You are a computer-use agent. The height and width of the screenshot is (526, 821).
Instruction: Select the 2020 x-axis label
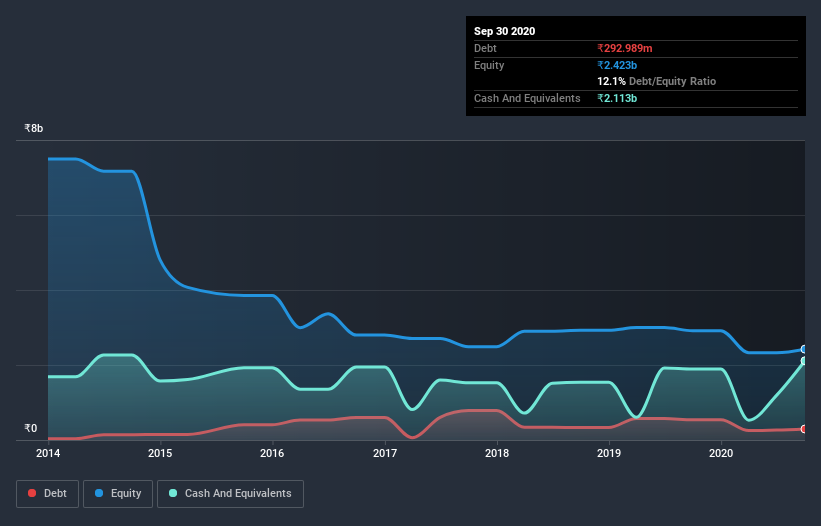pyautogui.click(x=721, y=453)
